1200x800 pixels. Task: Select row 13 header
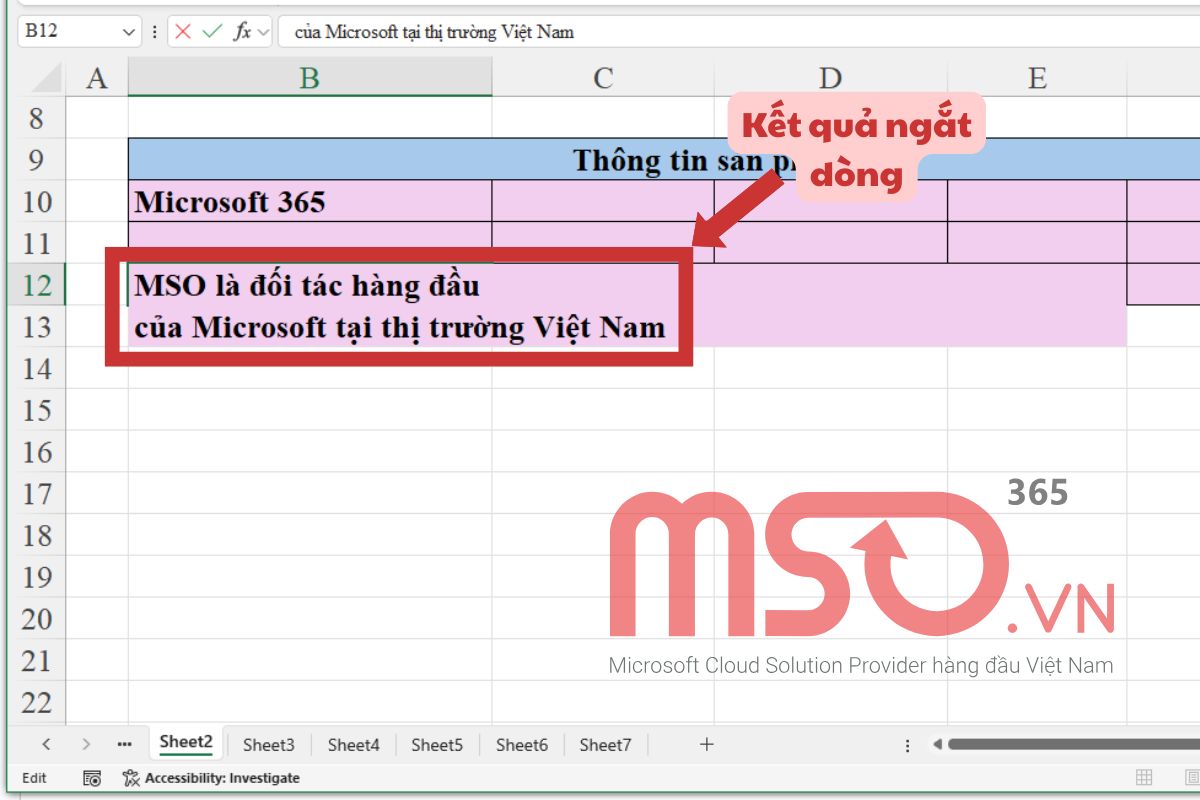(37, 327)
